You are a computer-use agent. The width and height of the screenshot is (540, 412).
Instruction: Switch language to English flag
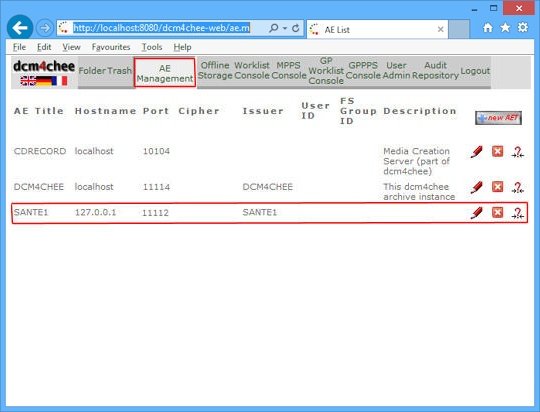point(28,81)
